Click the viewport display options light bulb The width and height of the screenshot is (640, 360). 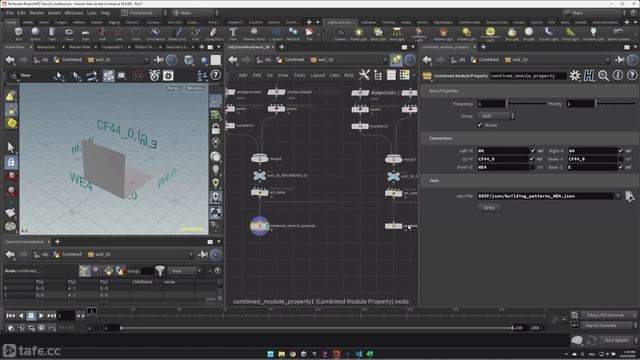216,170
